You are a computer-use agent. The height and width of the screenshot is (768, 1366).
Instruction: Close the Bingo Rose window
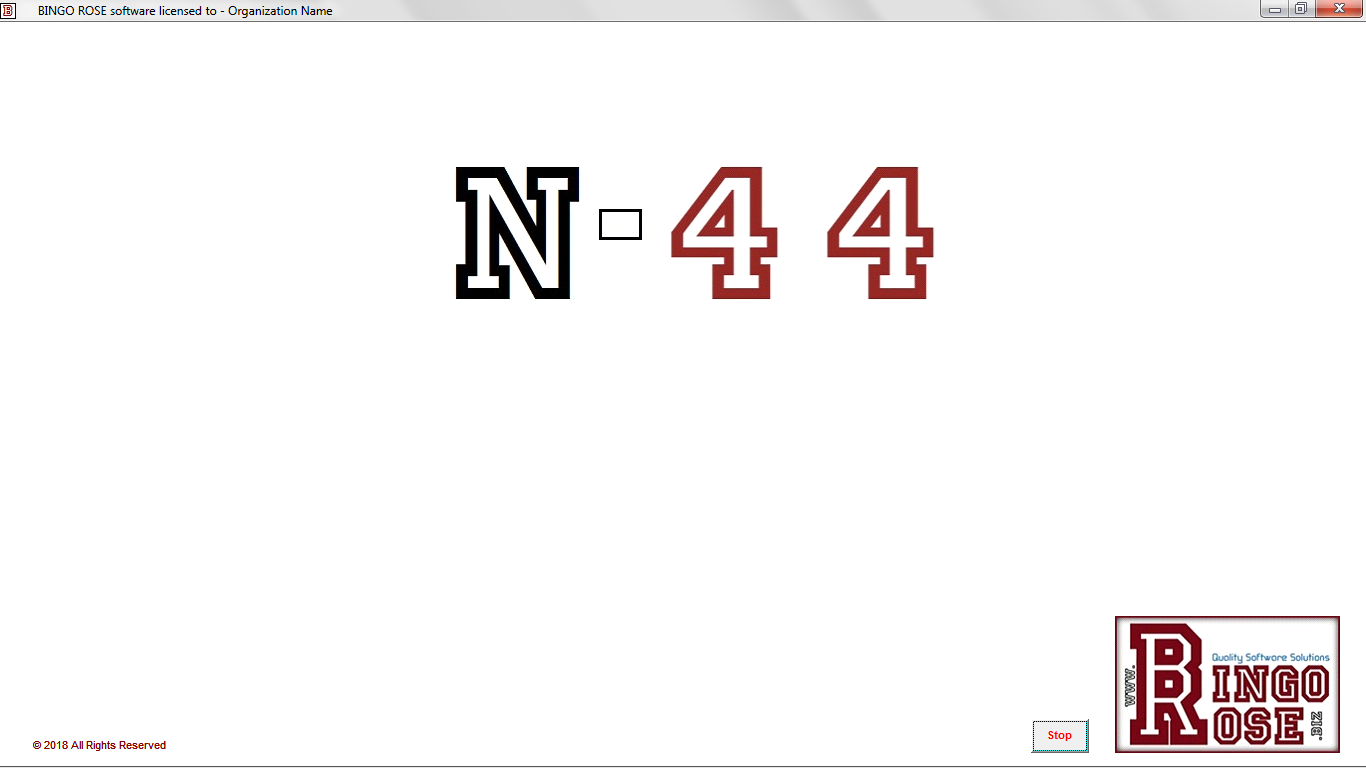pyautogui.click(x=1339, y=9)
